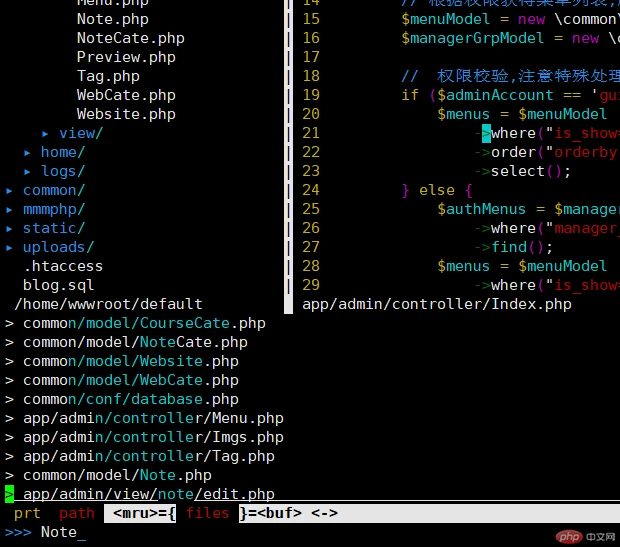Click line number 21 in the editor
Screen dimensions: 620x547
(310, 133)
